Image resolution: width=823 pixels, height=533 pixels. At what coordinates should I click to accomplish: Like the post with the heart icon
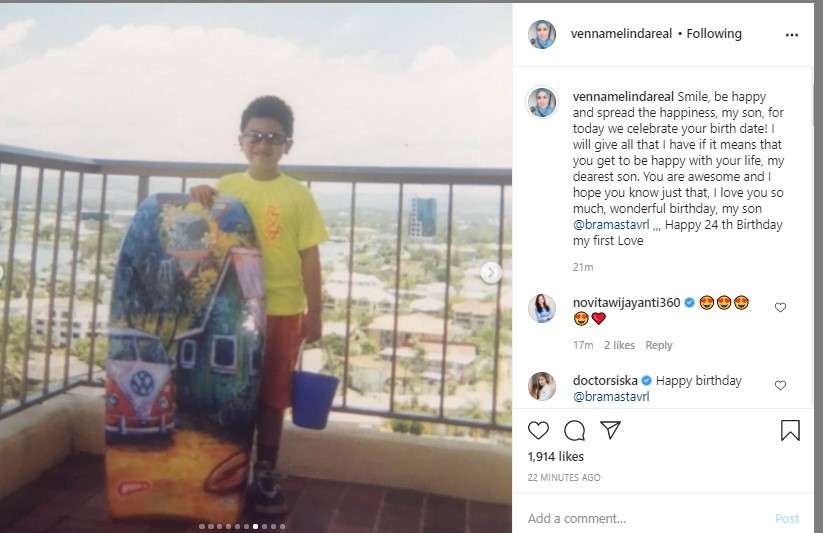pos(538,430)
